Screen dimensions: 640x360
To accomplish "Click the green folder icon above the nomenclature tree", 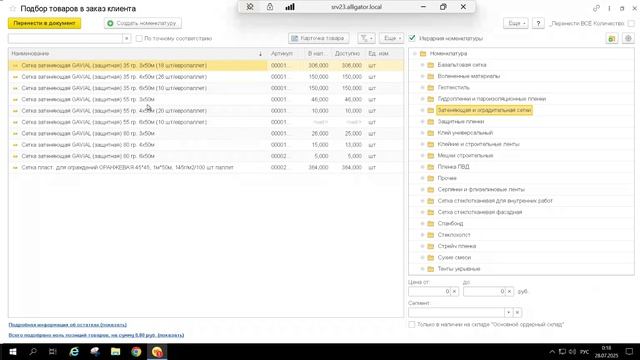I will (612, 38).
